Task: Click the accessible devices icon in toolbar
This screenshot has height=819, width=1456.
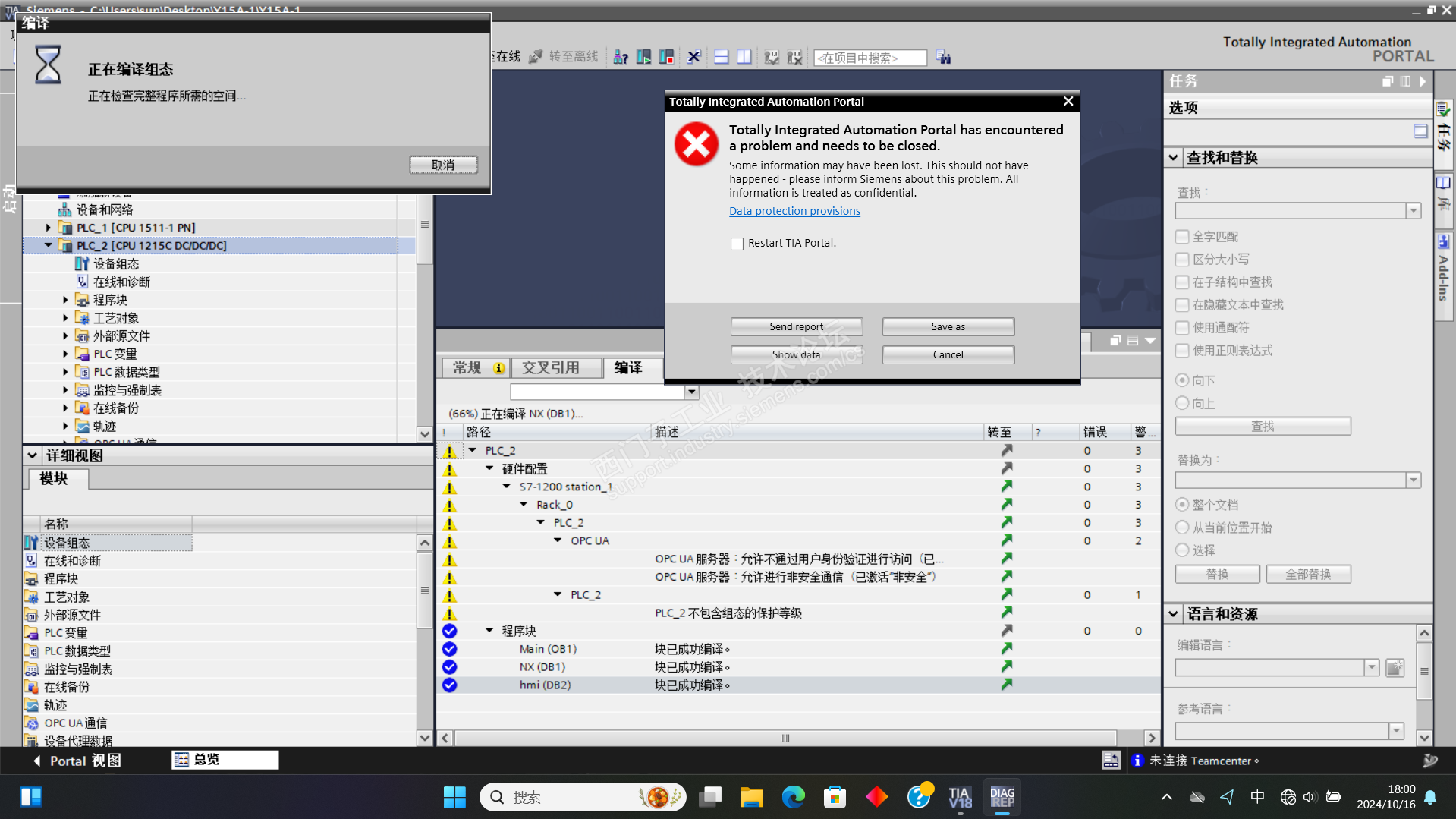Action: (621, 57)
